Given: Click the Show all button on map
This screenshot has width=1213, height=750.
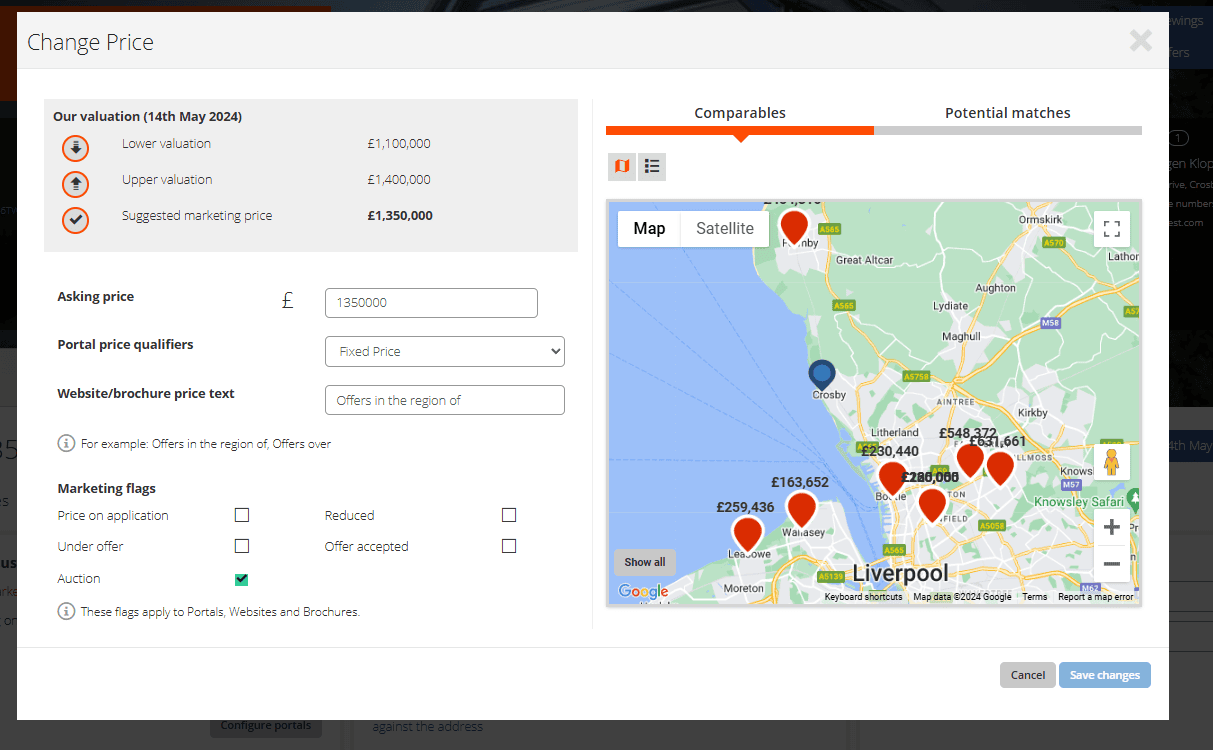Looking at the screenshot, I should 645,562.
